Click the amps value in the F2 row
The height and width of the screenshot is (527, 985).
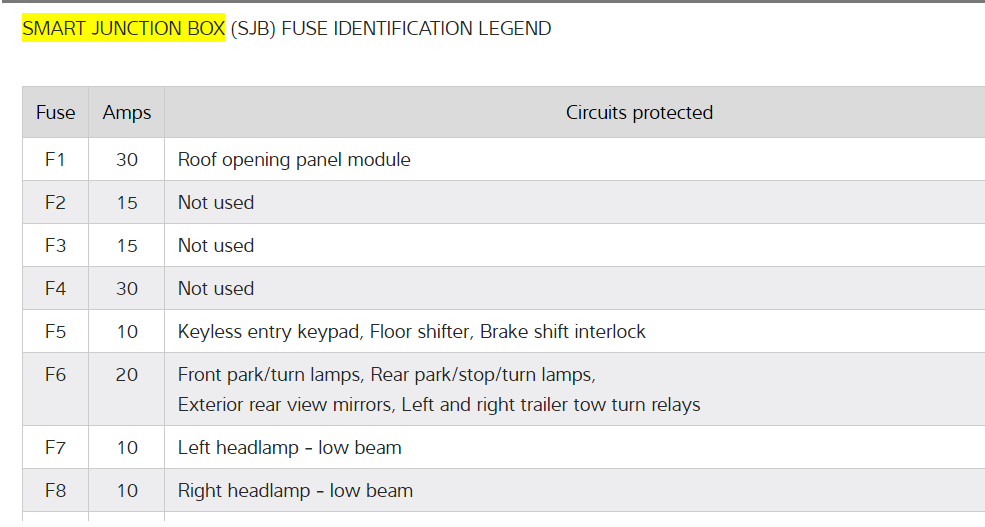pos(127,203)
